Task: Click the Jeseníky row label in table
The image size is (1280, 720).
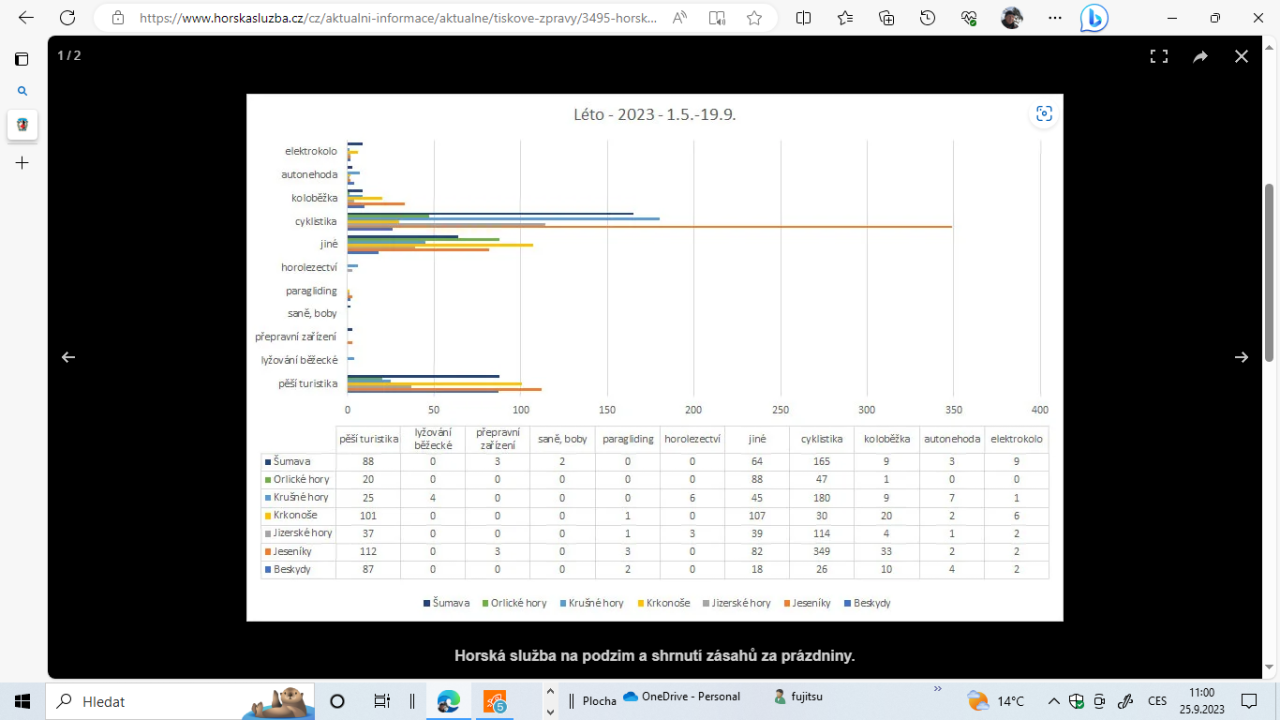Action: (x=293, y=551)
